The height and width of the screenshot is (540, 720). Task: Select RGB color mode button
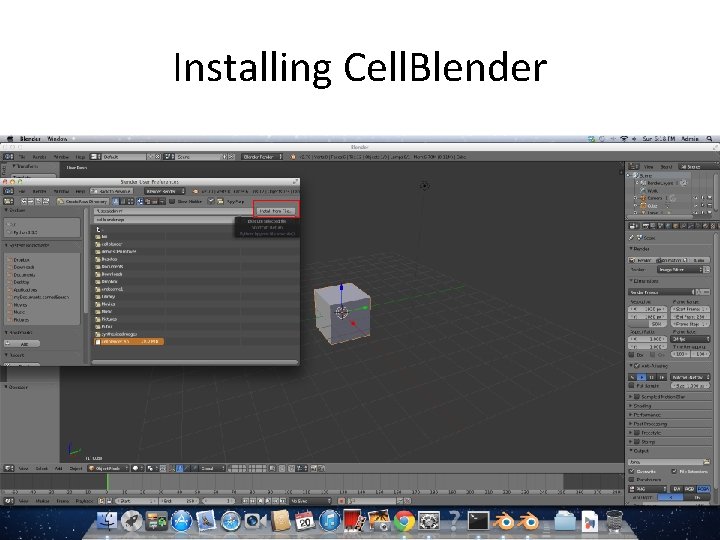690,489
